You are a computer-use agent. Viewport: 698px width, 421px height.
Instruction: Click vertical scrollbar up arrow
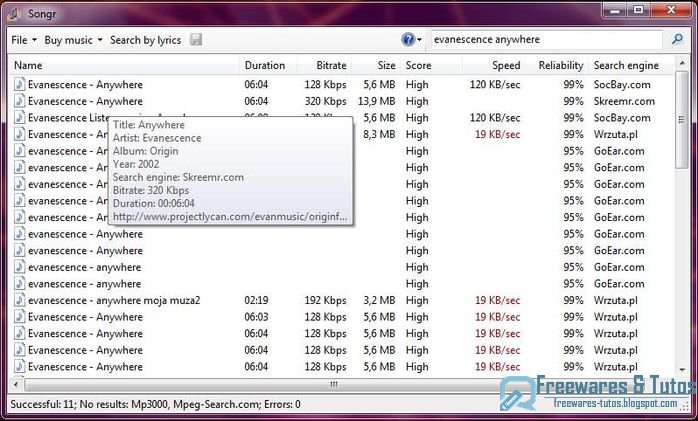pyautogui.click(x=682, y=63)
